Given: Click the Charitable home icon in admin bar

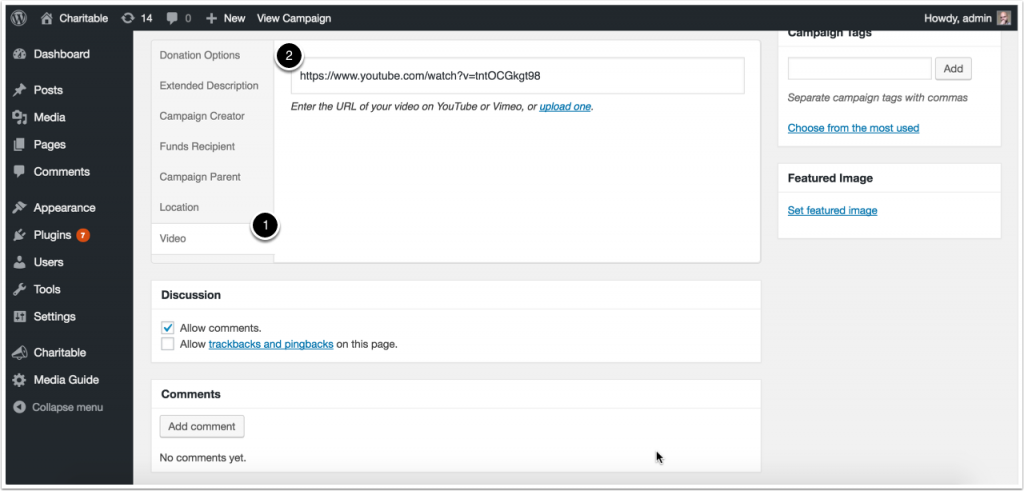Looking at the screenshot, I should 46,18.
